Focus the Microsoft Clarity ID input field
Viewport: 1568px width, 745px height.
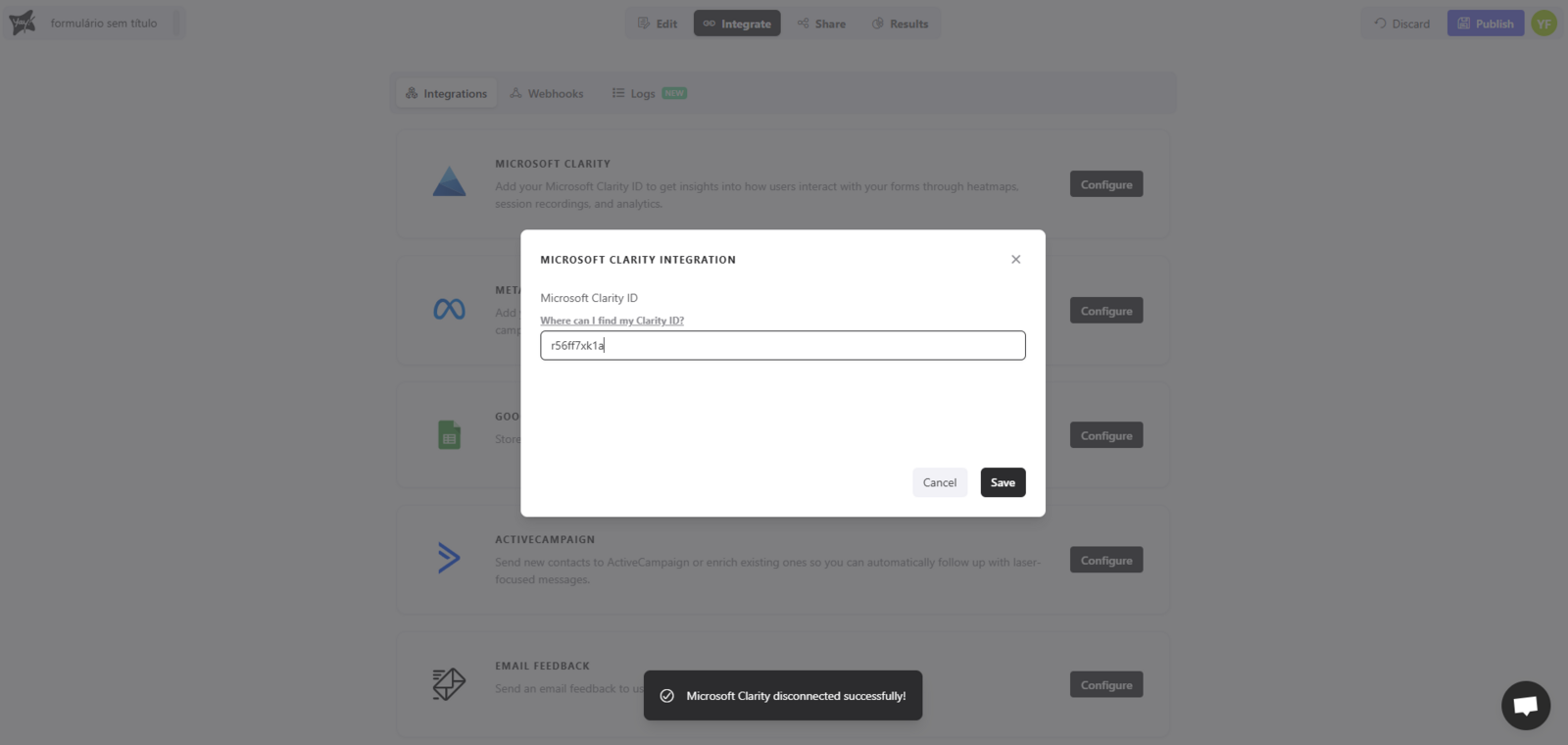pos(782,345)
